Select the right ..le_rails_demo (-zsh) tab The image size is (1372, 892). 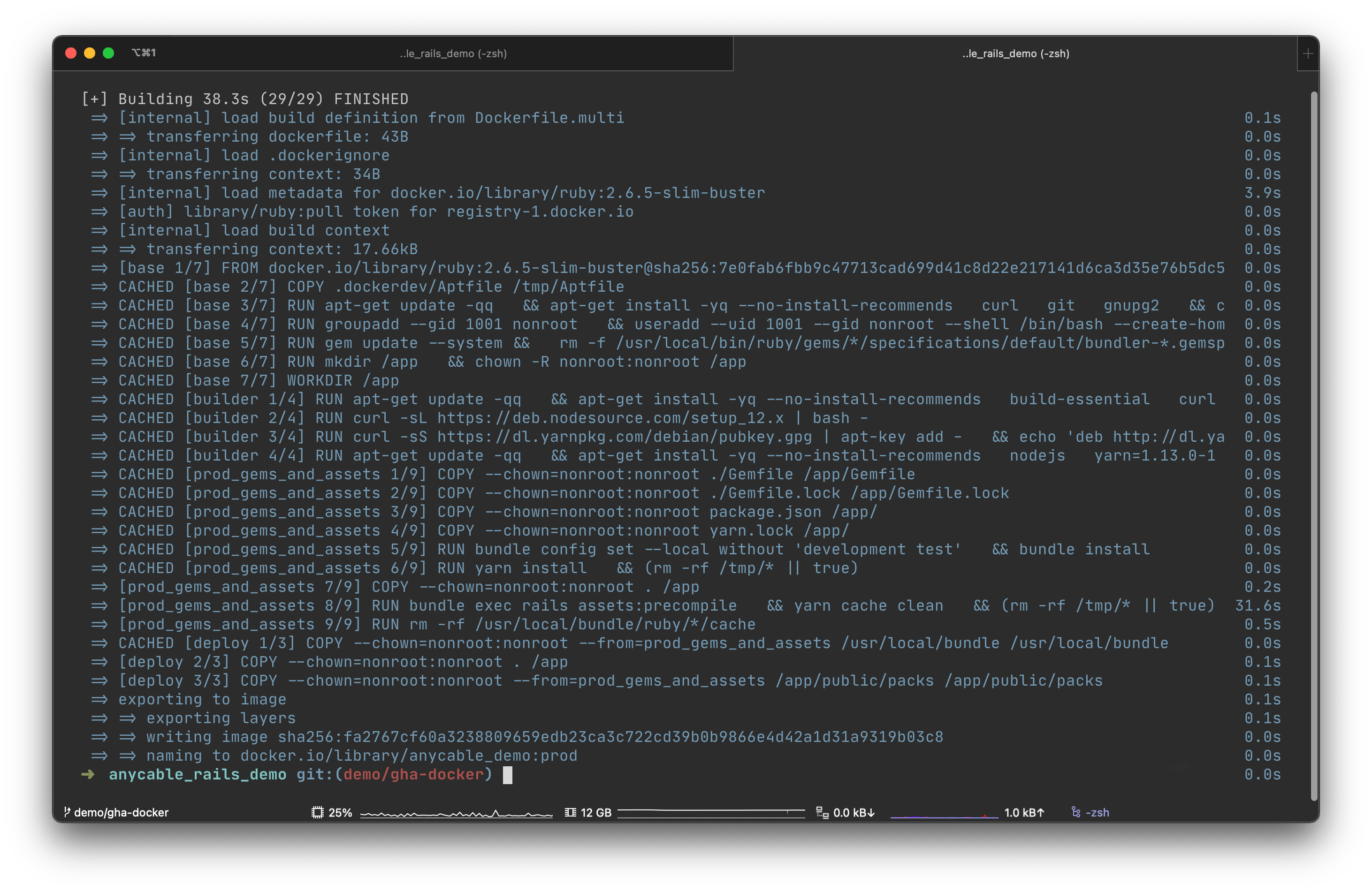1016,53
